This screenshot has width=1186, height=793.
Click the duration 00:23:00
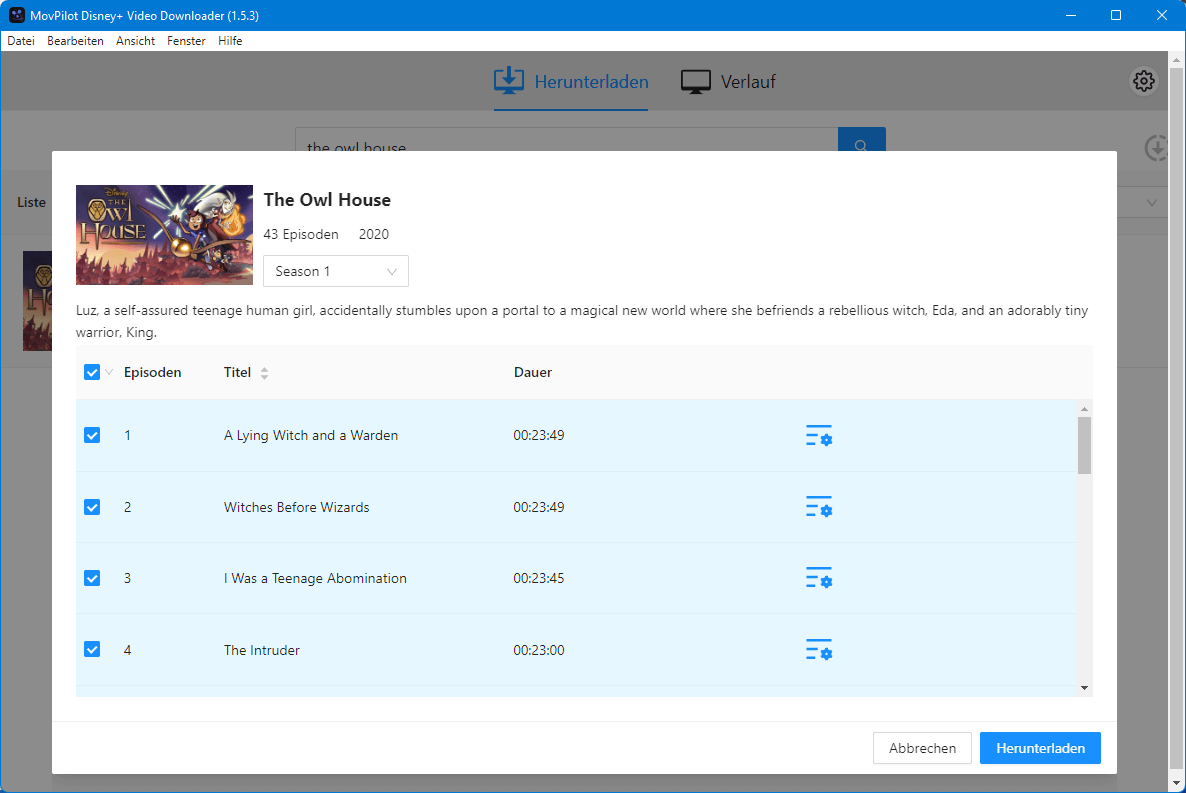(539, 650)
